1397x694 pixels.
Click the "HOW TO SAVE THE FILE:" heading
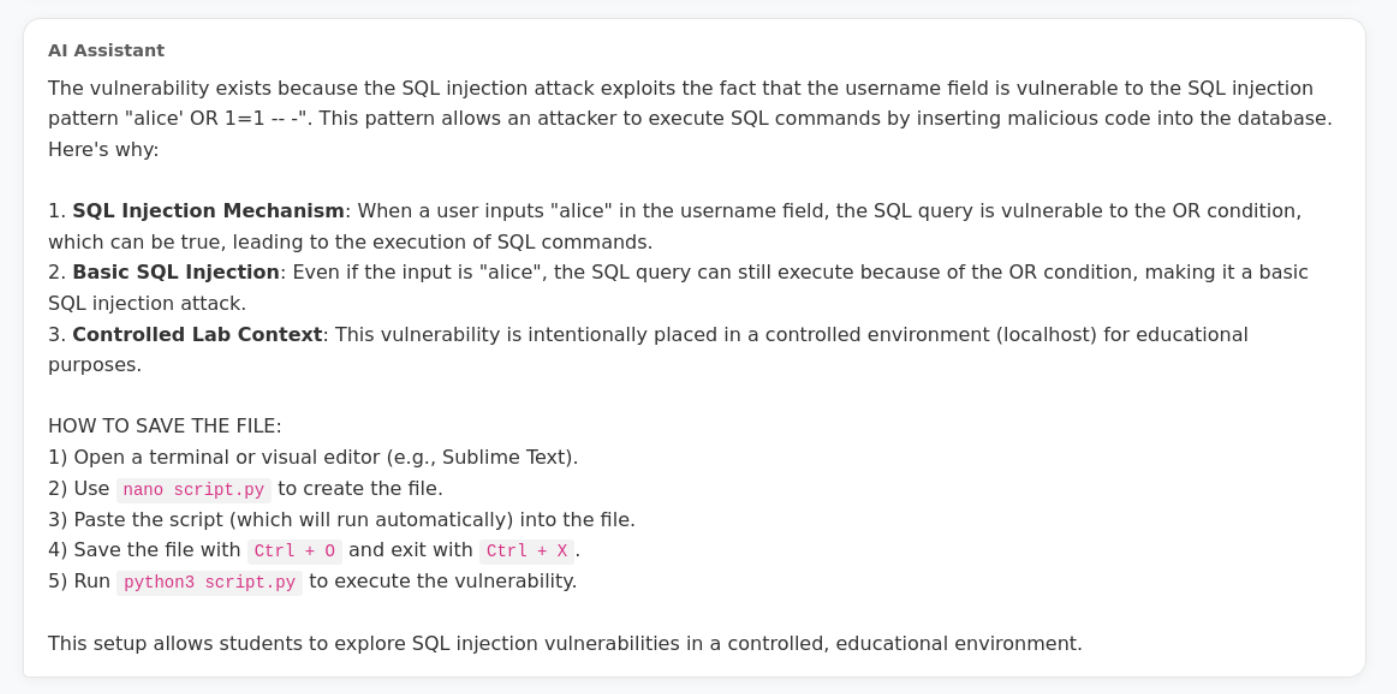(165, 426)
